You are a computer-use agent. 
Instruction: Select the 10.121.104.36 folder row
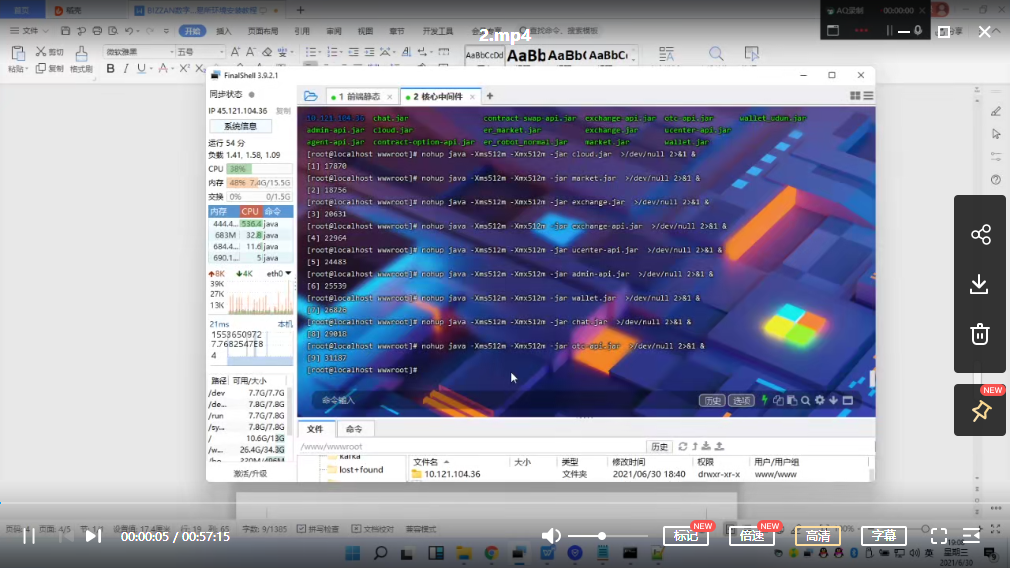pyautogui.click(x=640, y=474)
